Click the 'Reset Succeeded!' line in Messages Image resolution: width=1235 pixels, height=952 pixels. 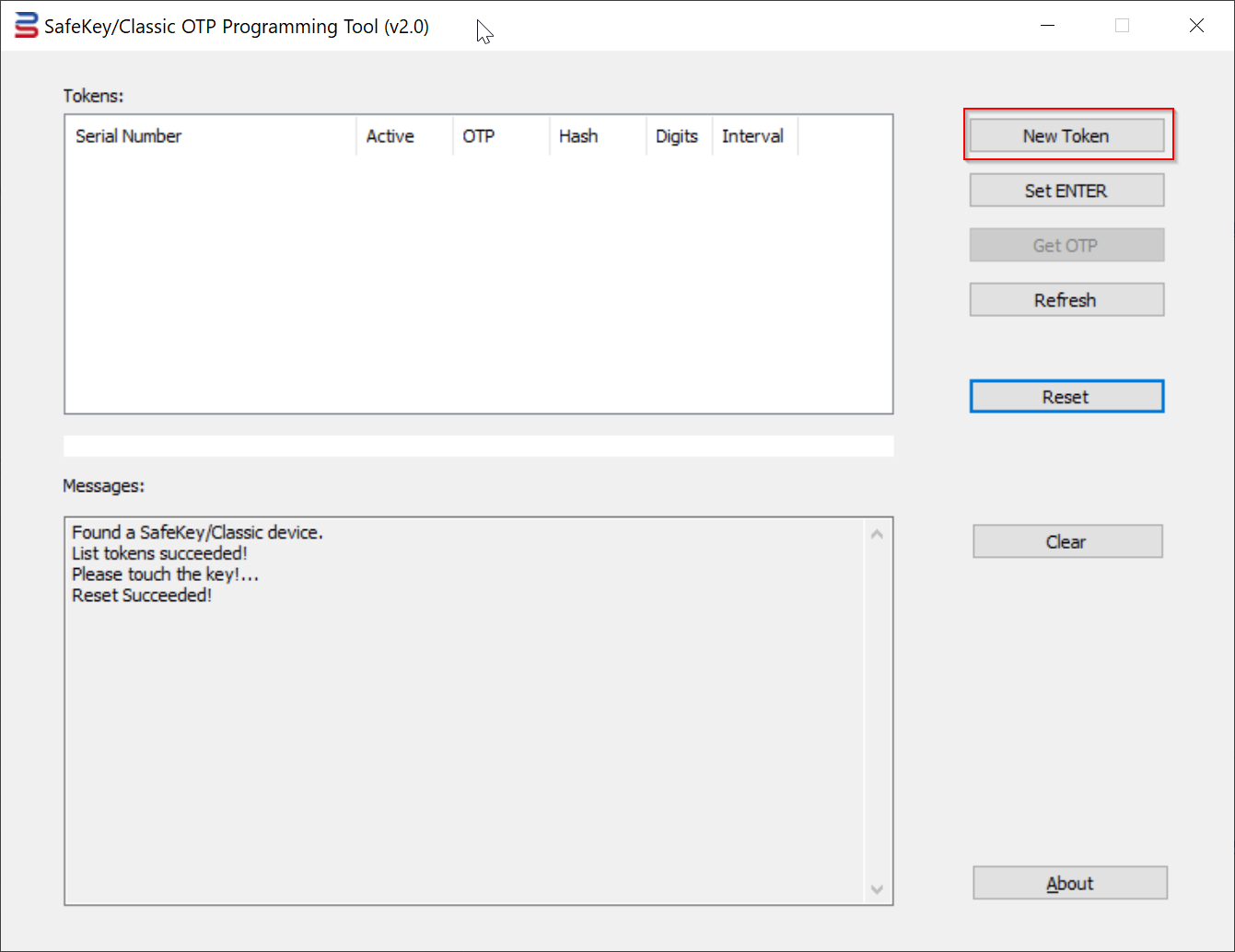click(x=142, y=596)
